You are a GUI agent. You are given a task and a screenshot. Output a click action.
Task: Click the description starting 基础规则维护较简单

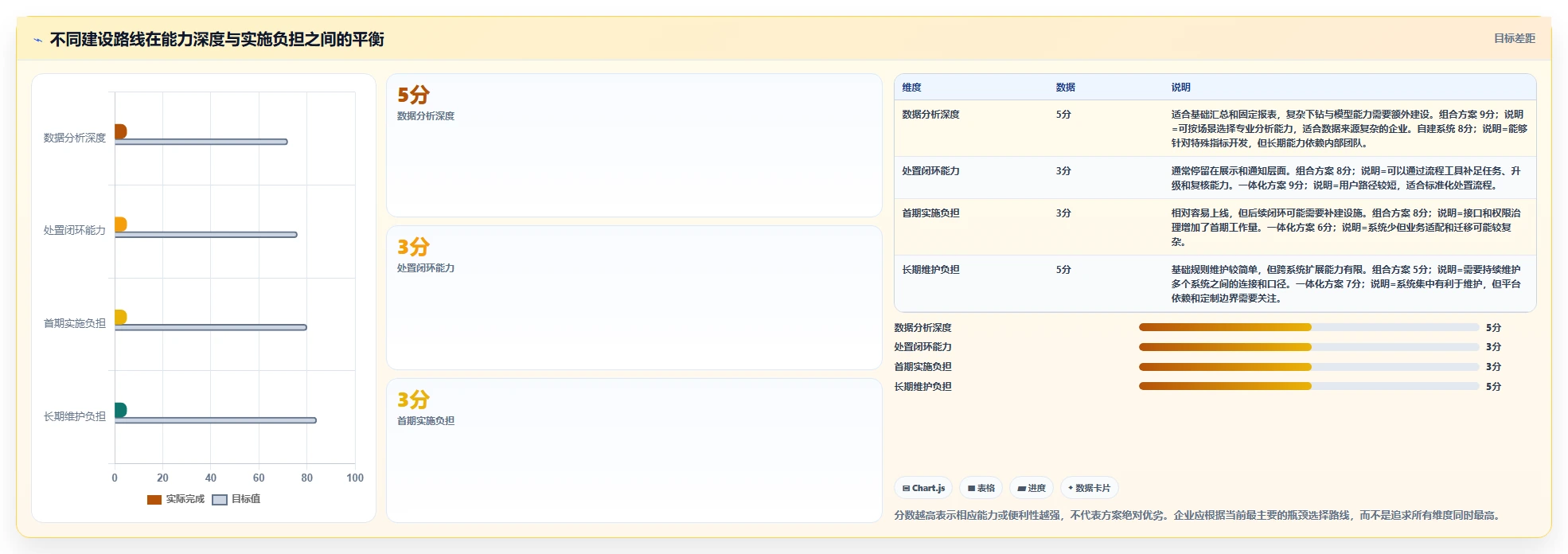[x=1346, y=284]
